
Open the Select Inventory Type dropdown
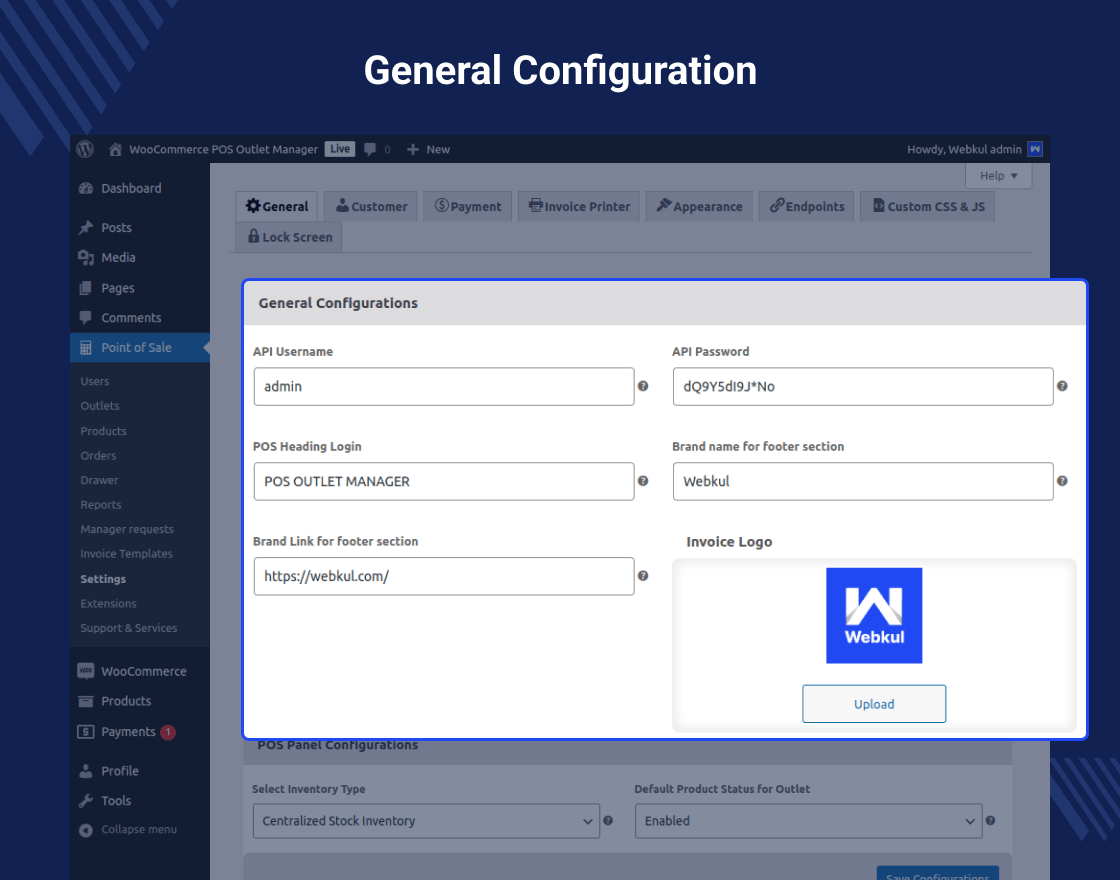(426, 820)
